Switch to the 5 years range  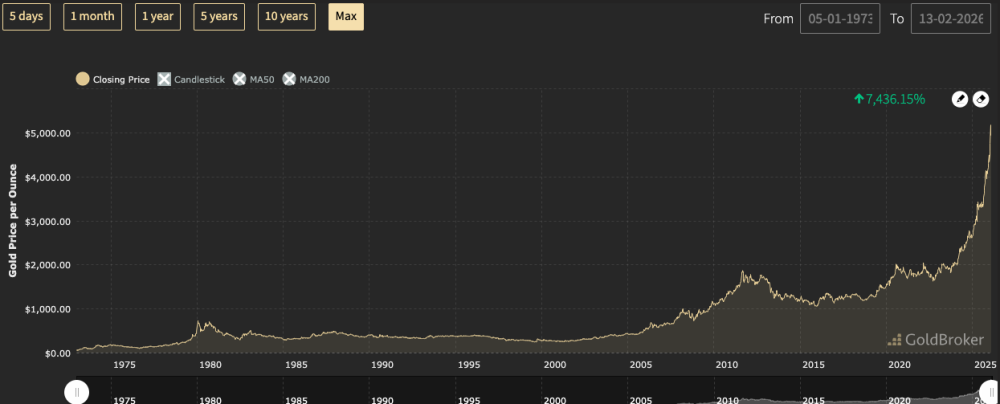(x=218, y=16)
